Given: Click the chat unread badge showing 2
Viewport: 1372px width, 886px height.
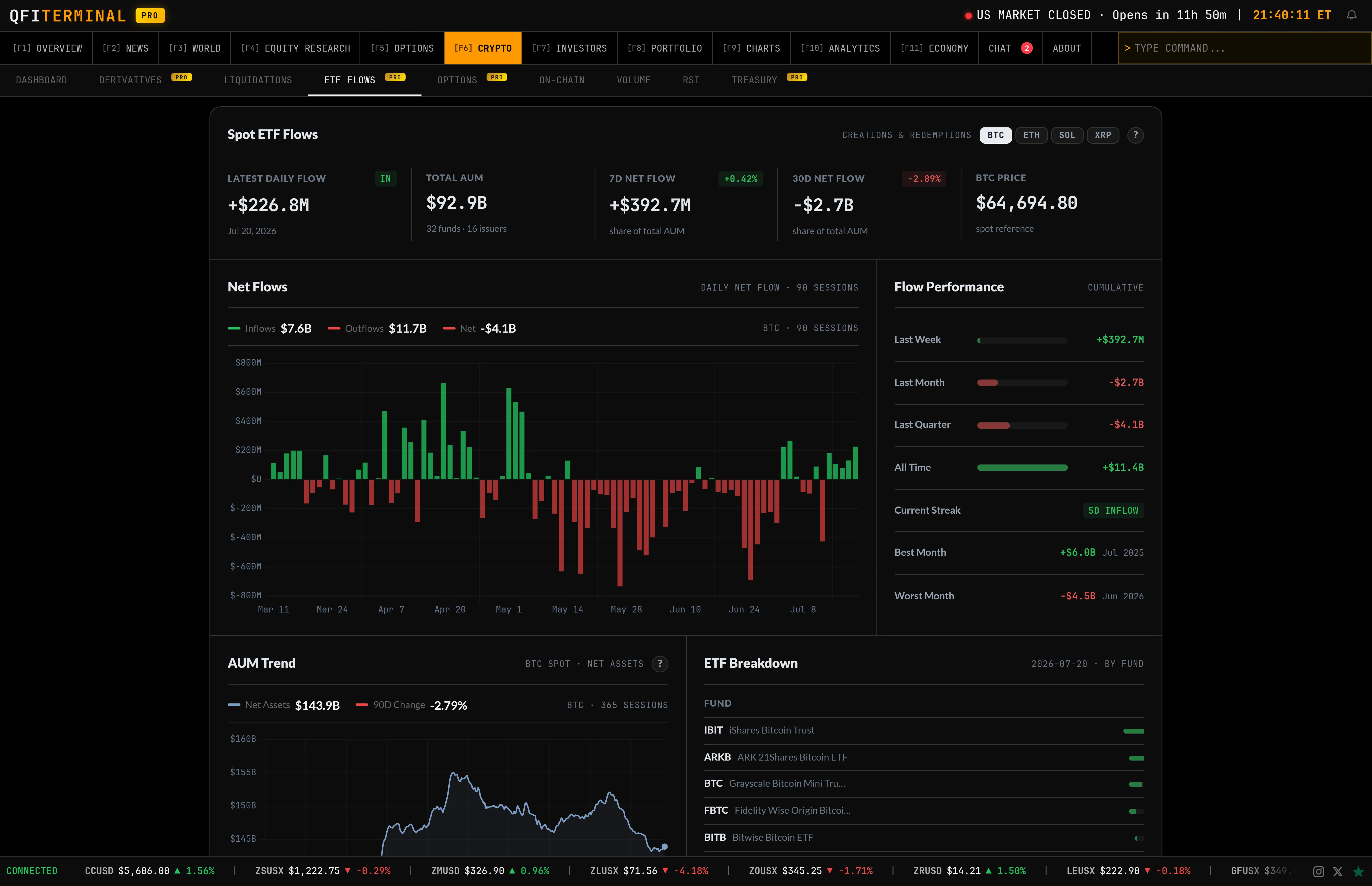Looking at the screenshot, I should pos(1026,48).
